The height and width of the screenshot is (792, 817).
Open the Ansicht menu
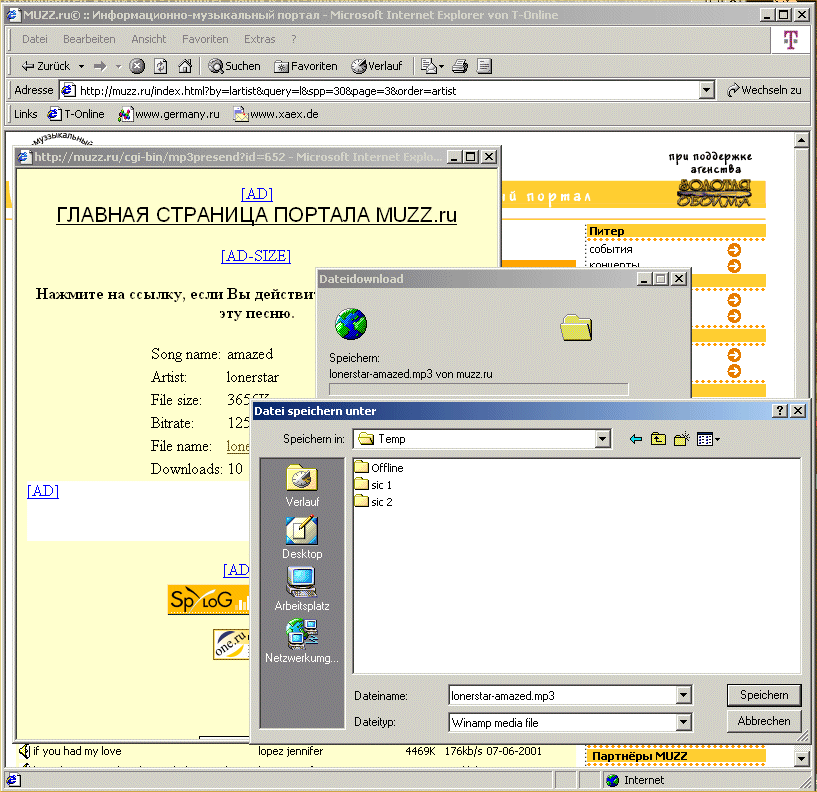pyautogui.click(x=148, y=39)
